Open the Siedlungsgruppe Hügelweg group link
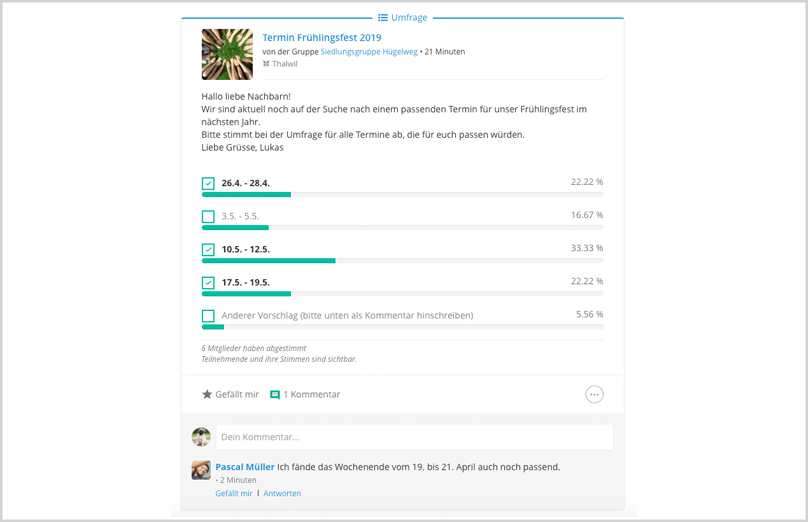Screen dimensions: 808x522 coord(369,52)
